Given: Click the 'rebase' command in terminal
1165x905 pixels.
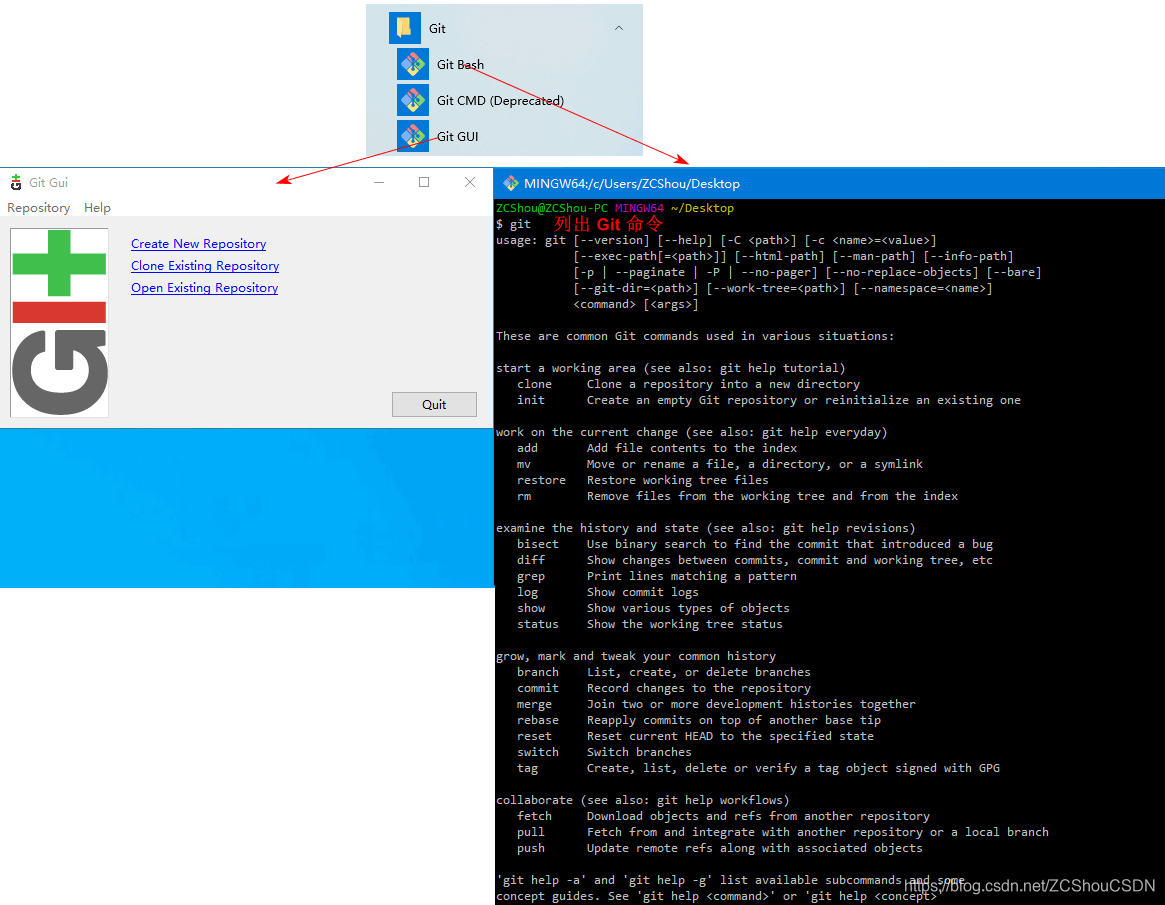Looking at the screenshot, I should pyautogui.click(x=538, y=720).
